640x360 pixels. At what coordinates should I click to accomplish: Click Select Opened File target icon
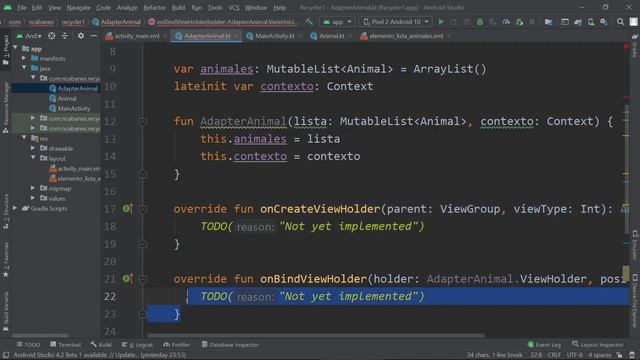tap(51, 36)
